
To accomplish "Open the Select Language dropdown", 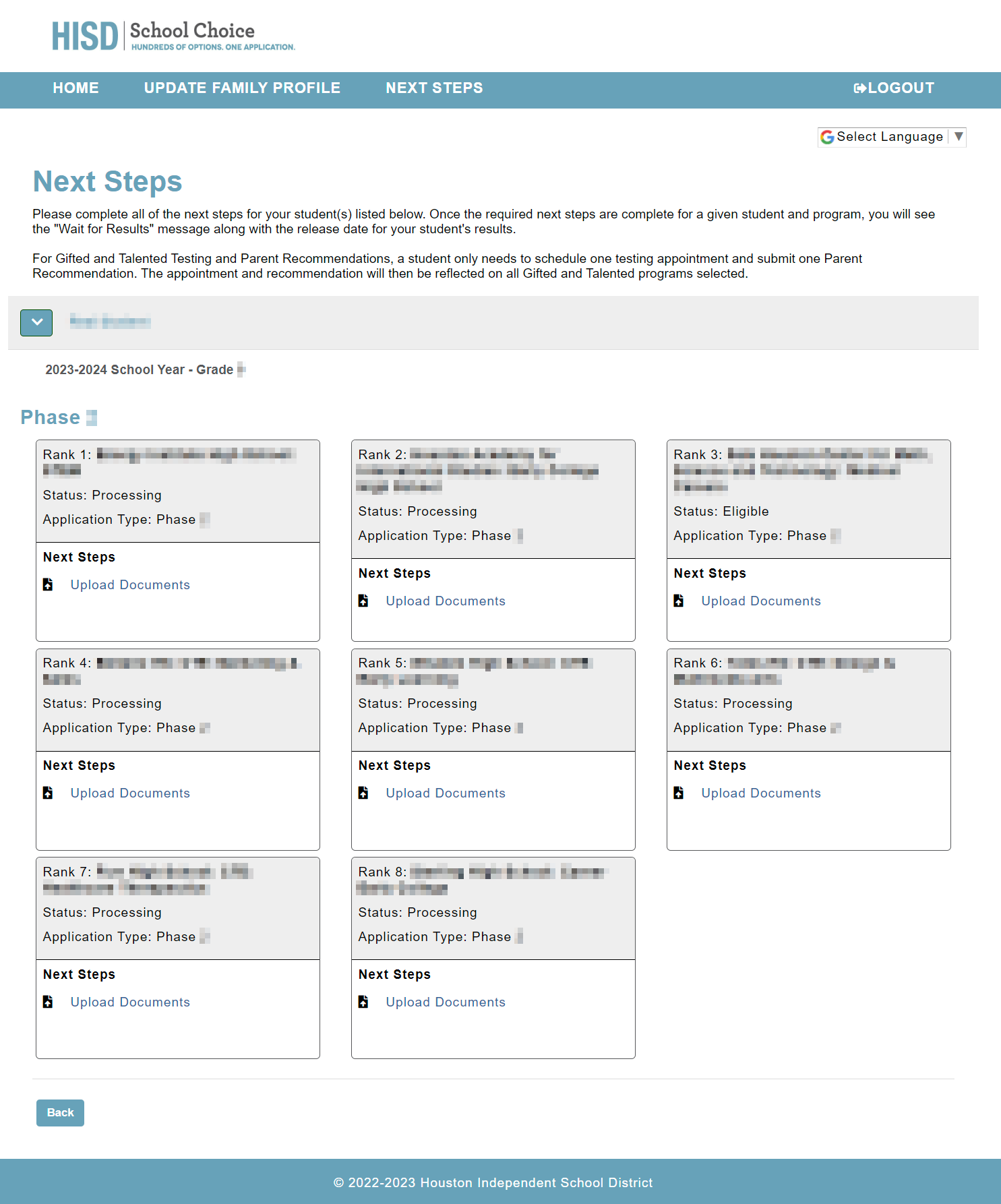I will tap(889, 137).
